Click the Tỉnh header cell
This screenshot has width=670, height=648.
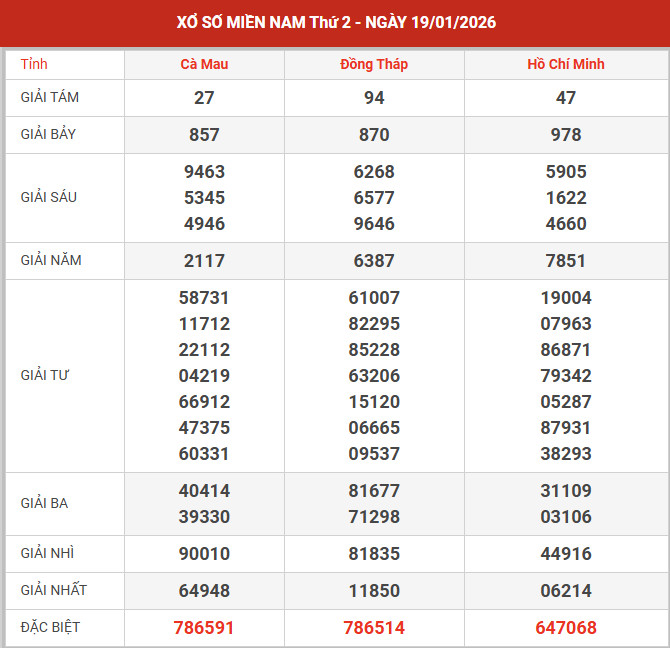coord(34,64)
